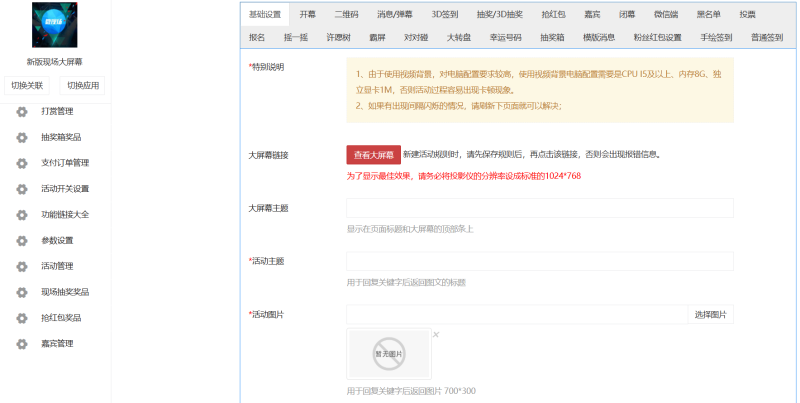Switch to the 手绘签到 tab
The width and height of the screenshot is (800, 403).
pos(716,37)
